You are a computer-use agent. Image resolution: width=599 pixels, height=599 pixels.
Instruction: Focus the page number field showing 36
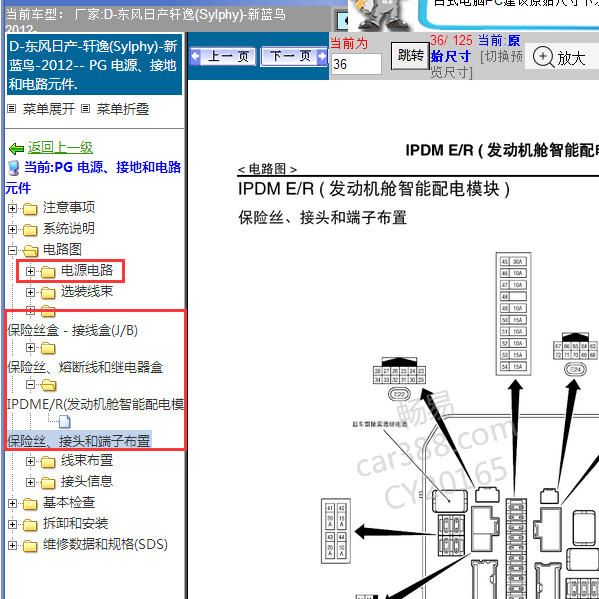point(356,64)
